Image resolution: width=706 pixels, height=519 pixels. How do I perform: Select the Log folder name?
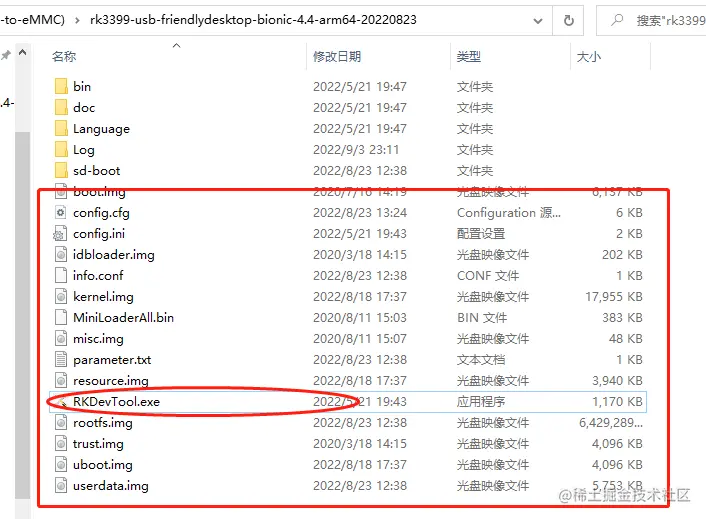84,150
